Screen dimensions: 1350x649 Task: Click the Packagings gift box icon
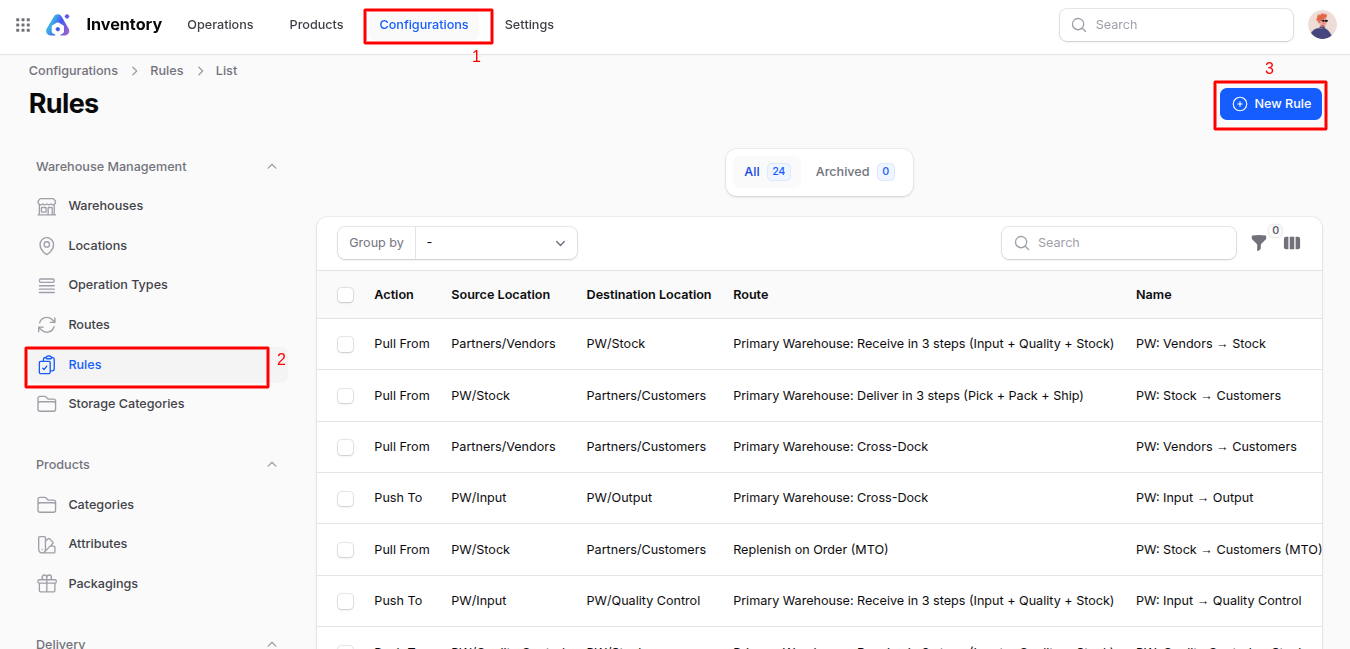click(x=47, y=584)
